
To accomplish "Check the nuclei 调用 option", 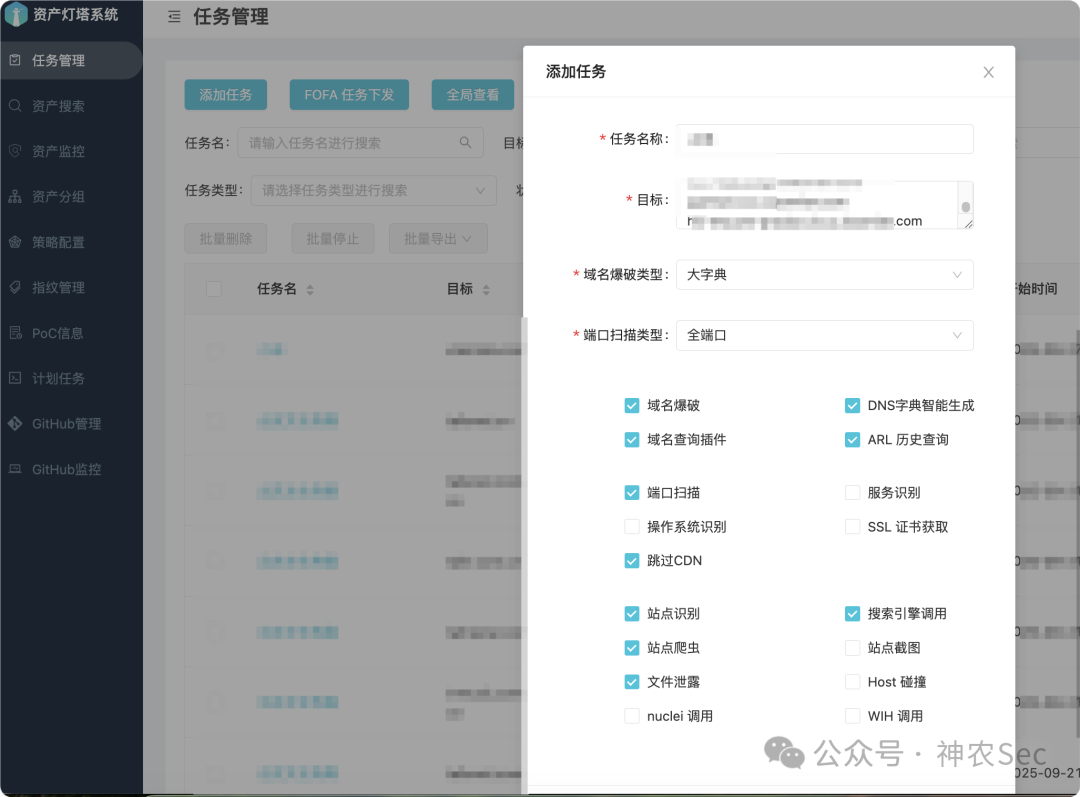I will (x=631, y=715).
